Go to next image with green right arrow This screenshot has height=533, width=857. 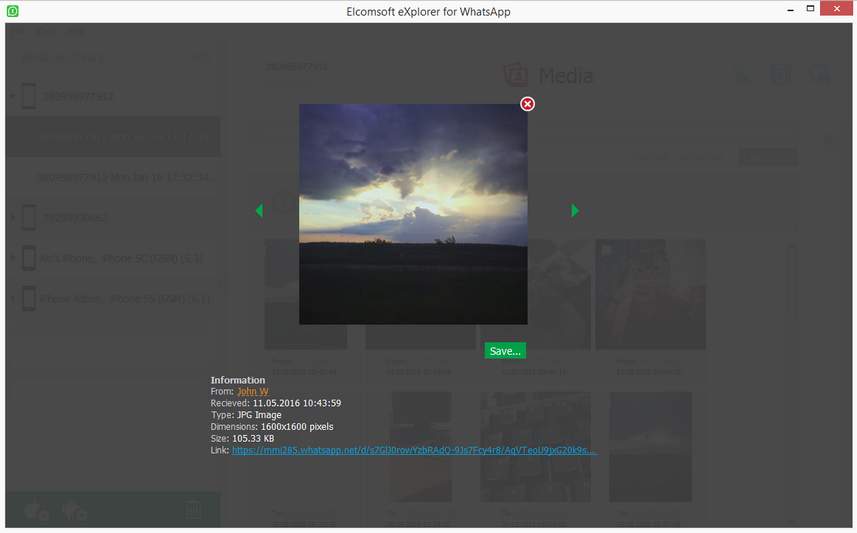point(575,210)
